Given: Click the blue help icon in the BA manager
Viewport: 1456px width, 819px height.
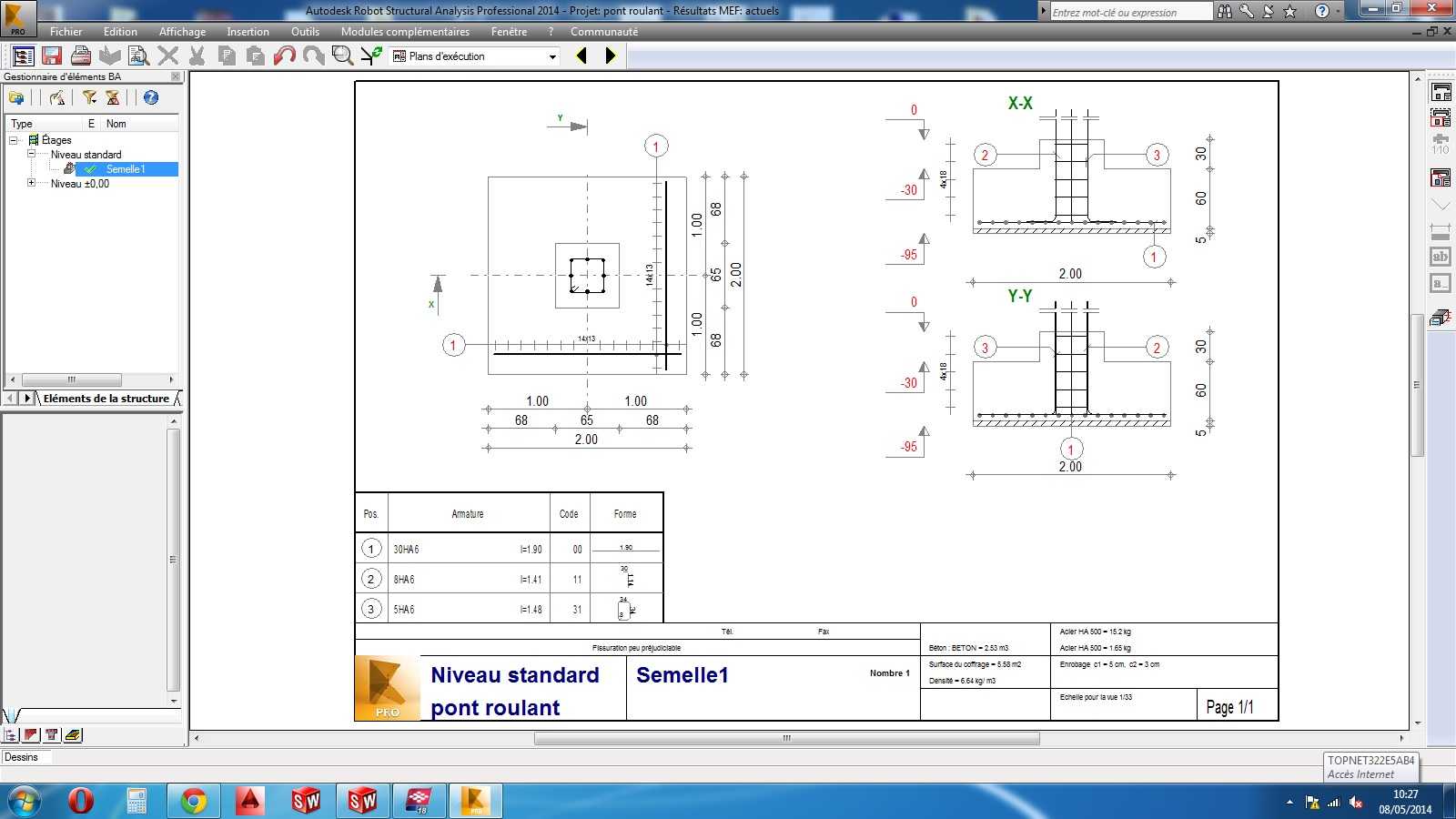Looking at the screenshot, I should pos(151,97).
